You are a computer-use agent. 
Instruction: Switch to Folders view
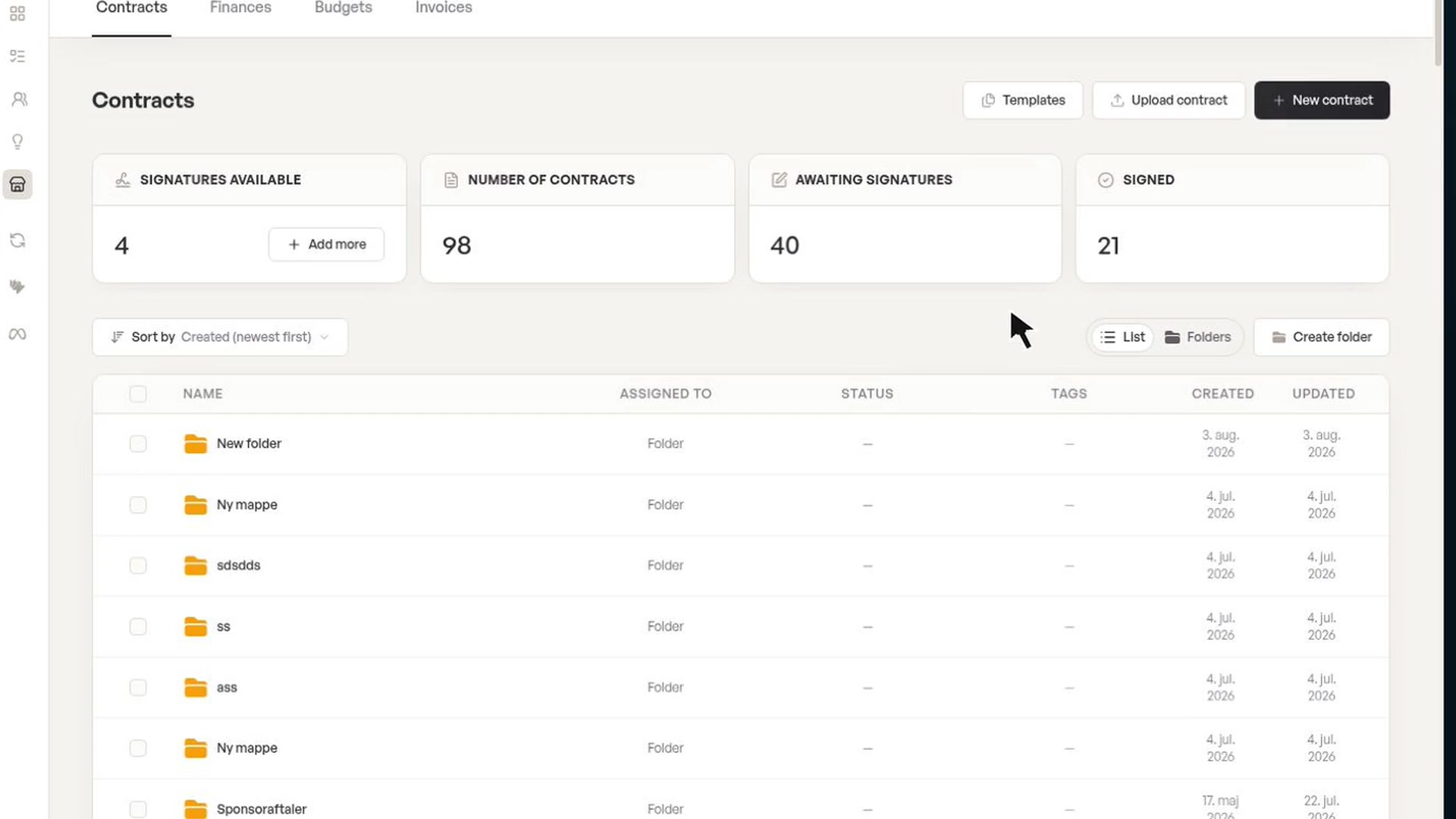click(1197, 337)
